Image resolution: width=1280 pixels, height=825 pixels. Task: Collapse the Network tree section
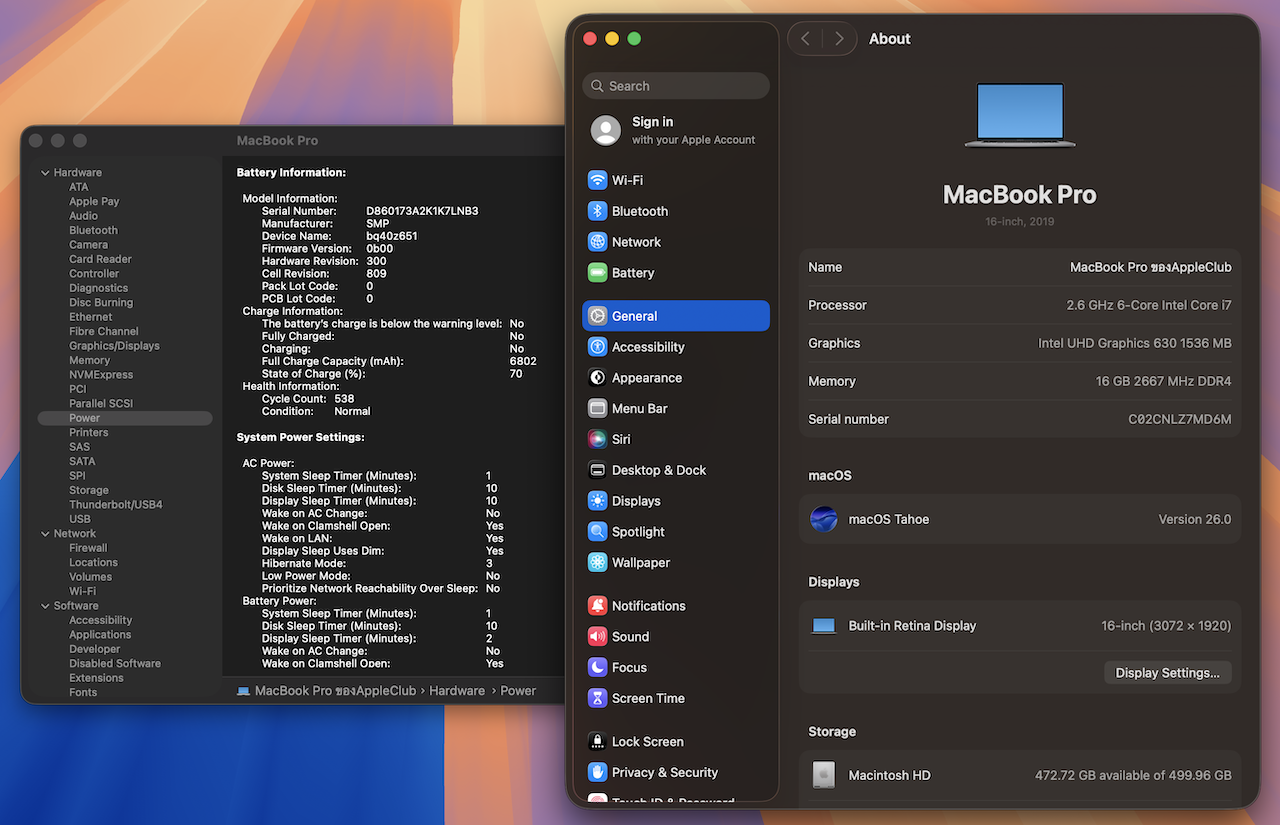coord(45,534)
